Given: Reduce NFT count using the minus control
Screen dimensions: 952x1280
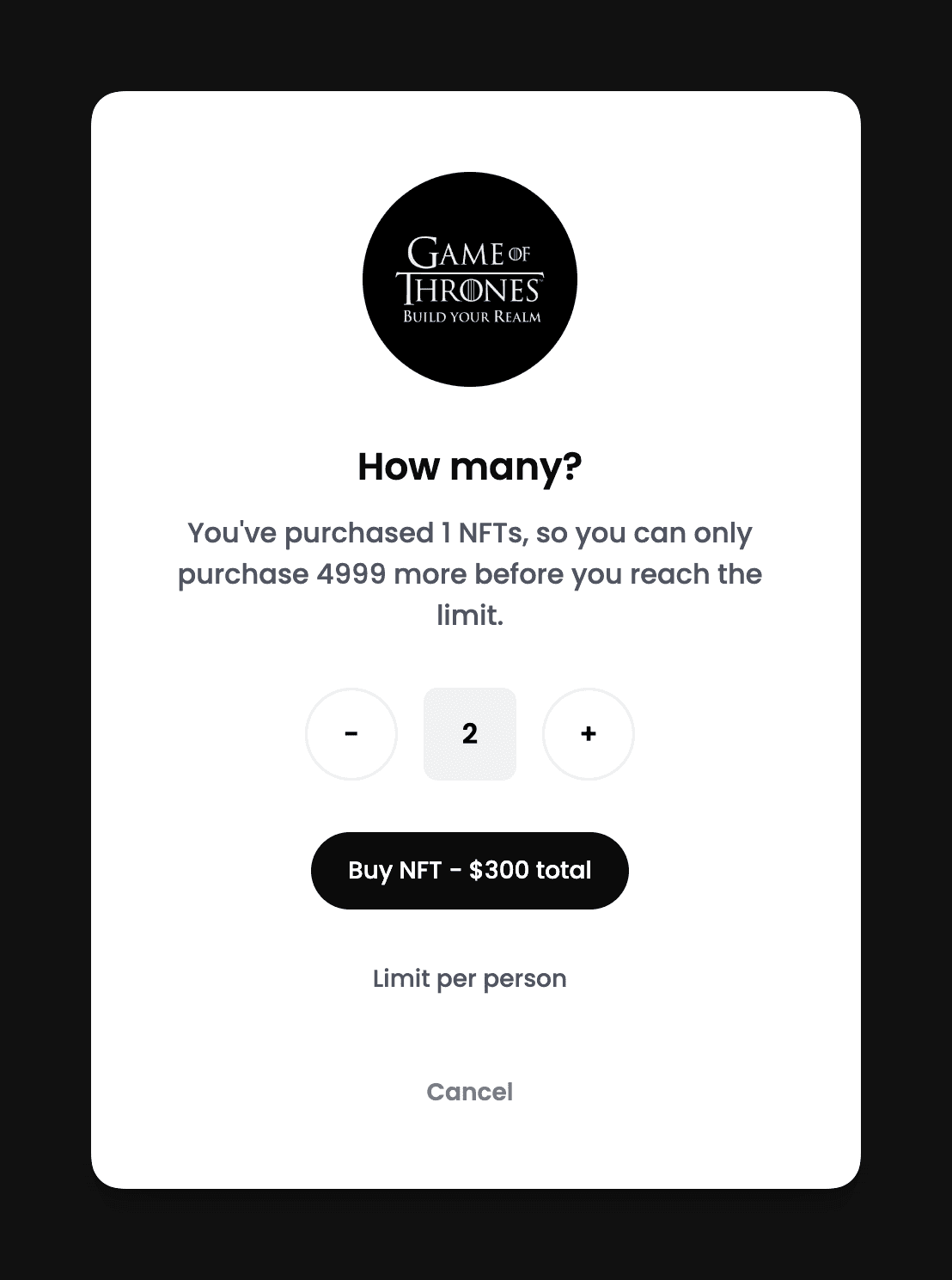Looking at the screenshot, I should click(x=351, y=734).
